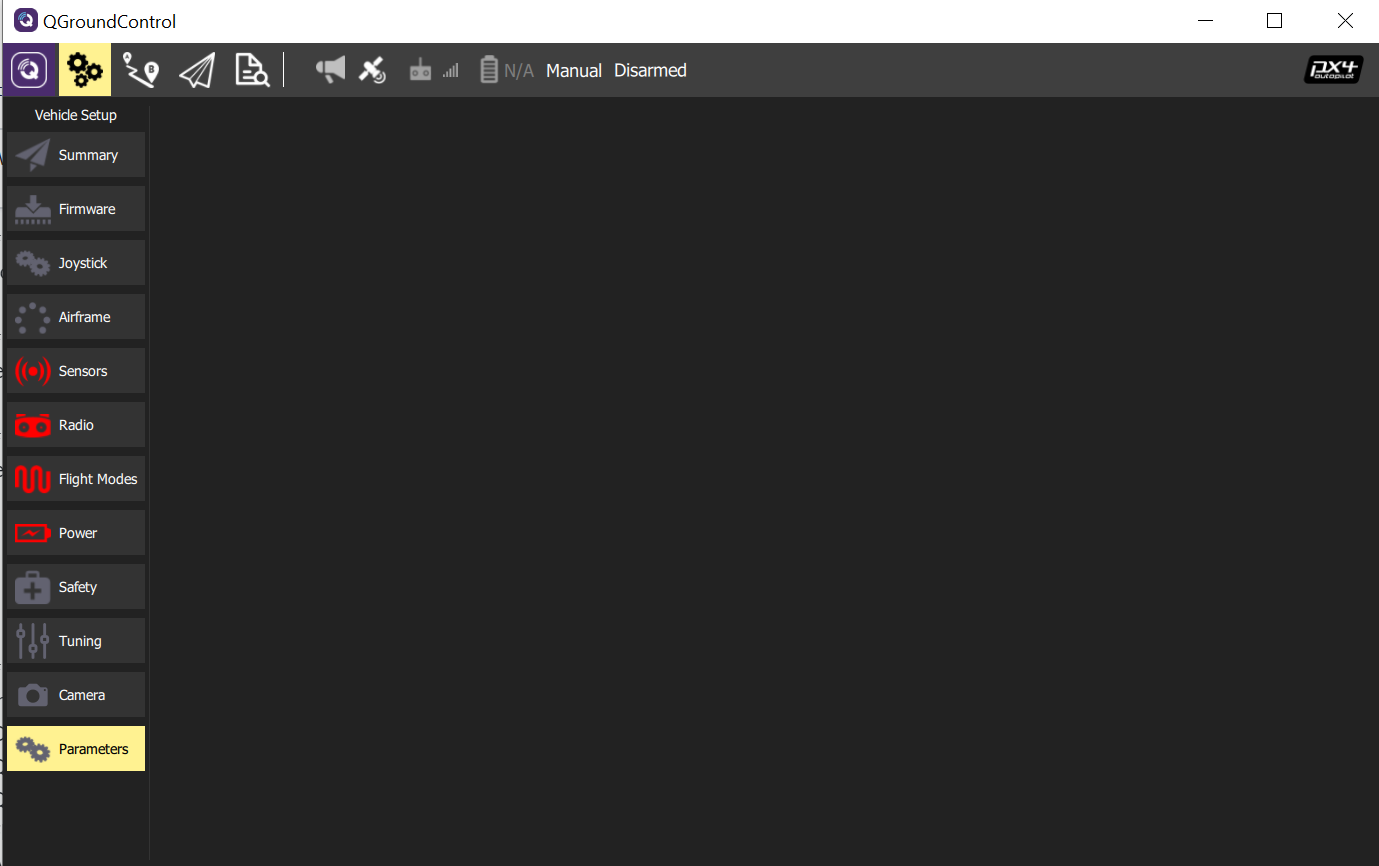Screen dimensions: 1379x866
Task: Open the Fly view paper plane icon
Action: pyautogui.click(x=197, y=70)
